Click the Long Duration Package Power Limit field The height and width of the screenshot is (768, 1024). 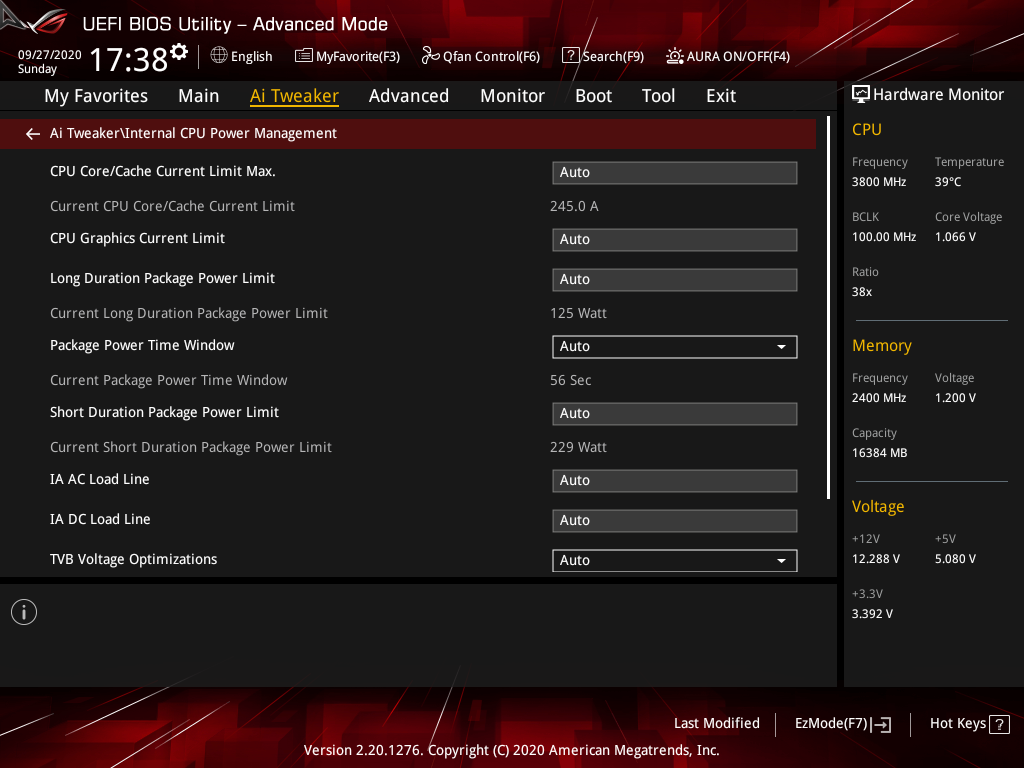[675, 280]
